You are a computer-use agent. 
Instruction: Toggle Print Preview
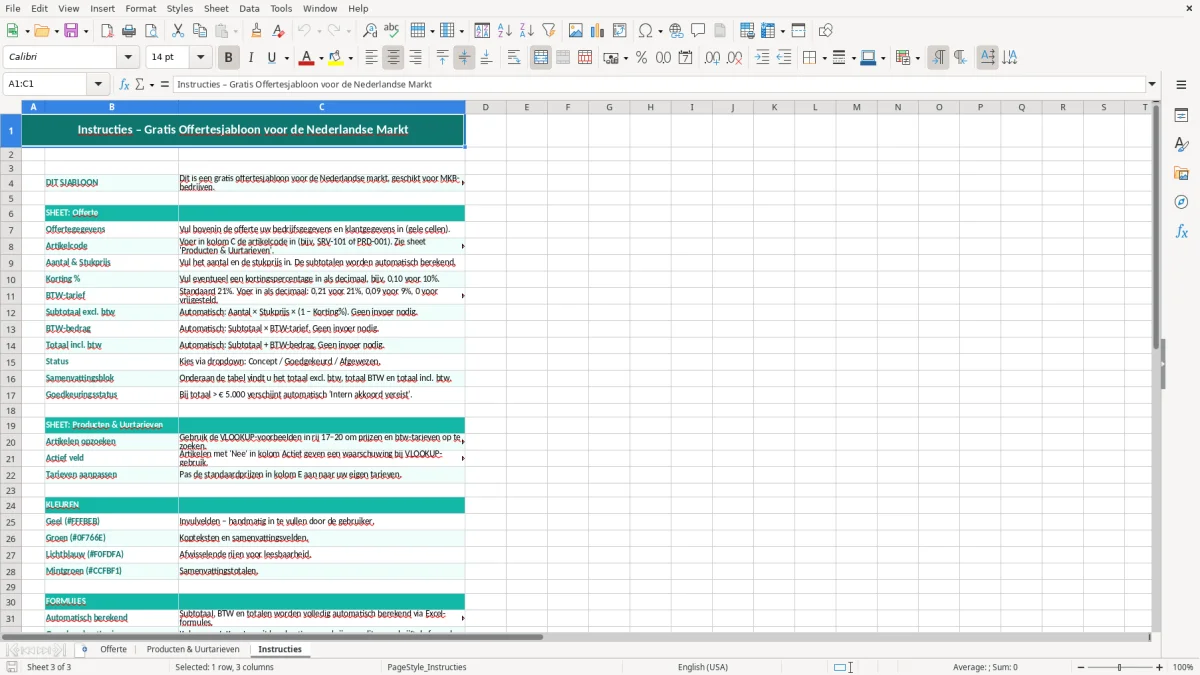(x=151, y=31)
